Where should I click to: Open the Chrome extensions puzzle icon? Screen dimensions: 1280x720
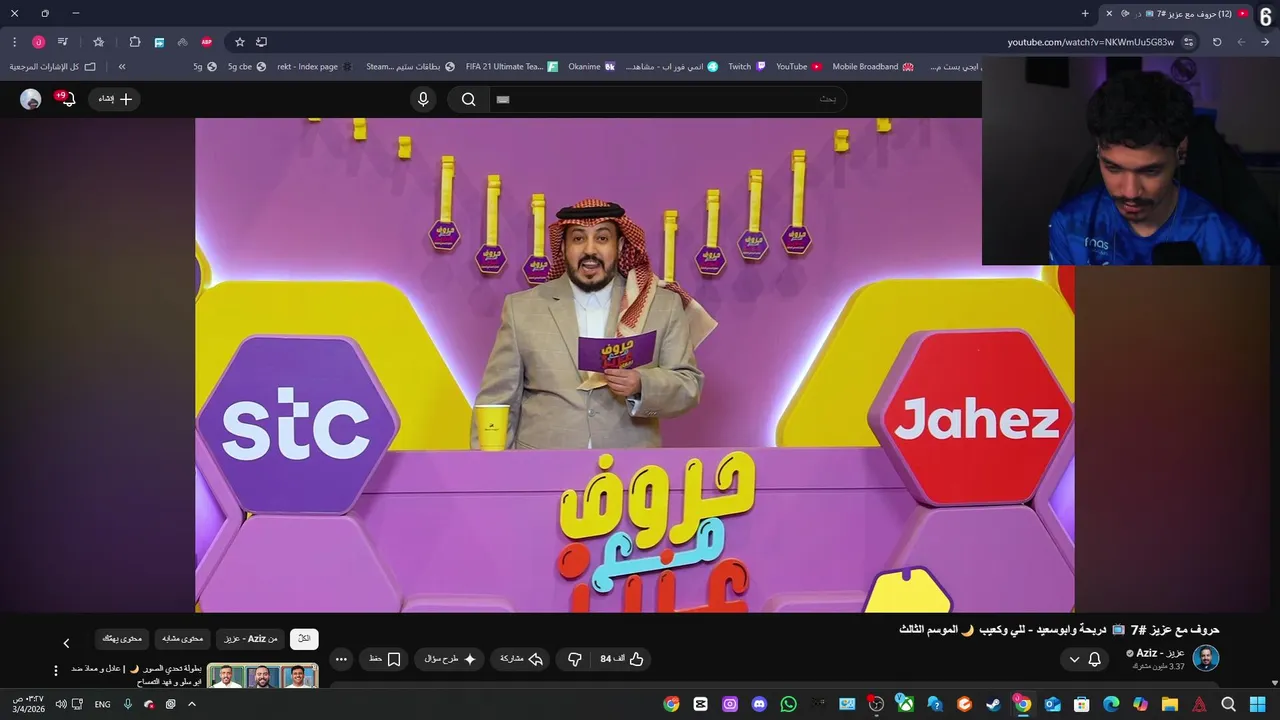pyautogui.click(x=135, y=42)
